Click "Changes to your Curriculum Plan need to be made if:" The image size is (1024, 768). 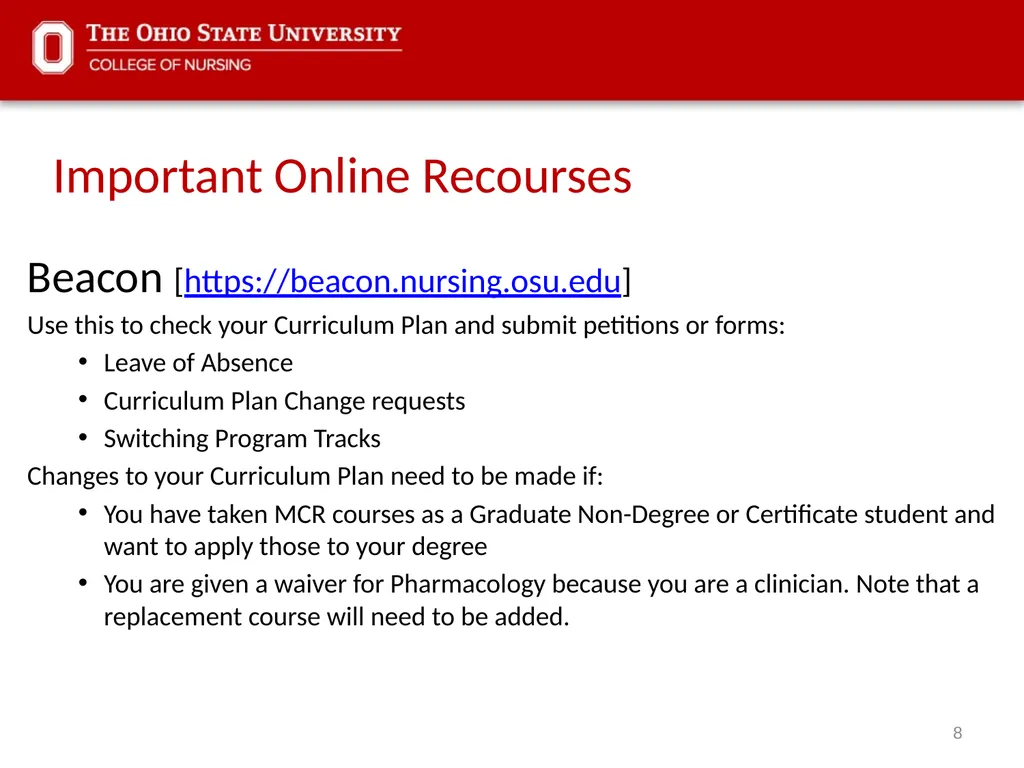(315, 477)
